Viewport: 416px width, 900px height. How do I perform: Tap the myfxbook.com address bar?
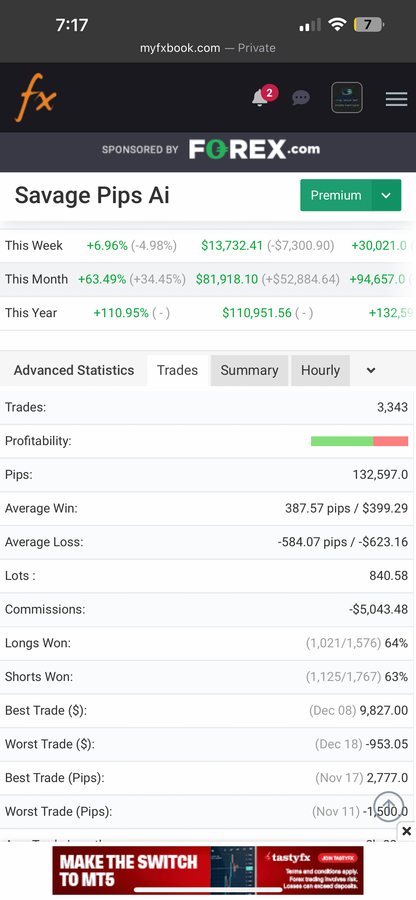click(x=208, y=48)
